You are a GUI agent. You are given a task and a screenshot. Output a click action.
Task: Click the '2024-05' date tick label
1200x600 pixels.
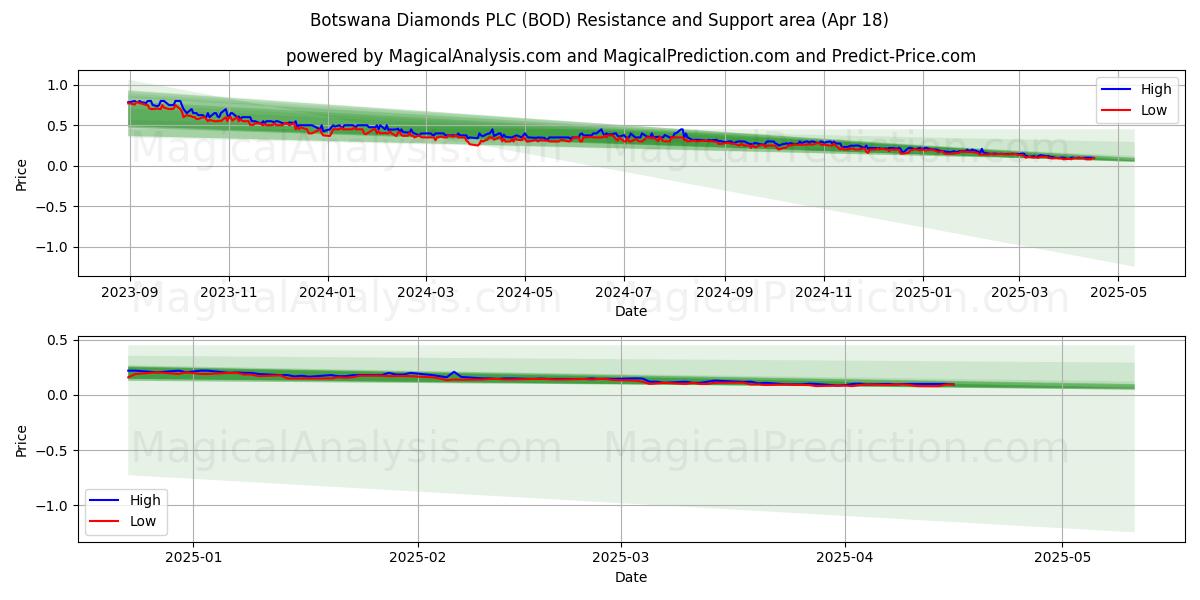(525, 293)
